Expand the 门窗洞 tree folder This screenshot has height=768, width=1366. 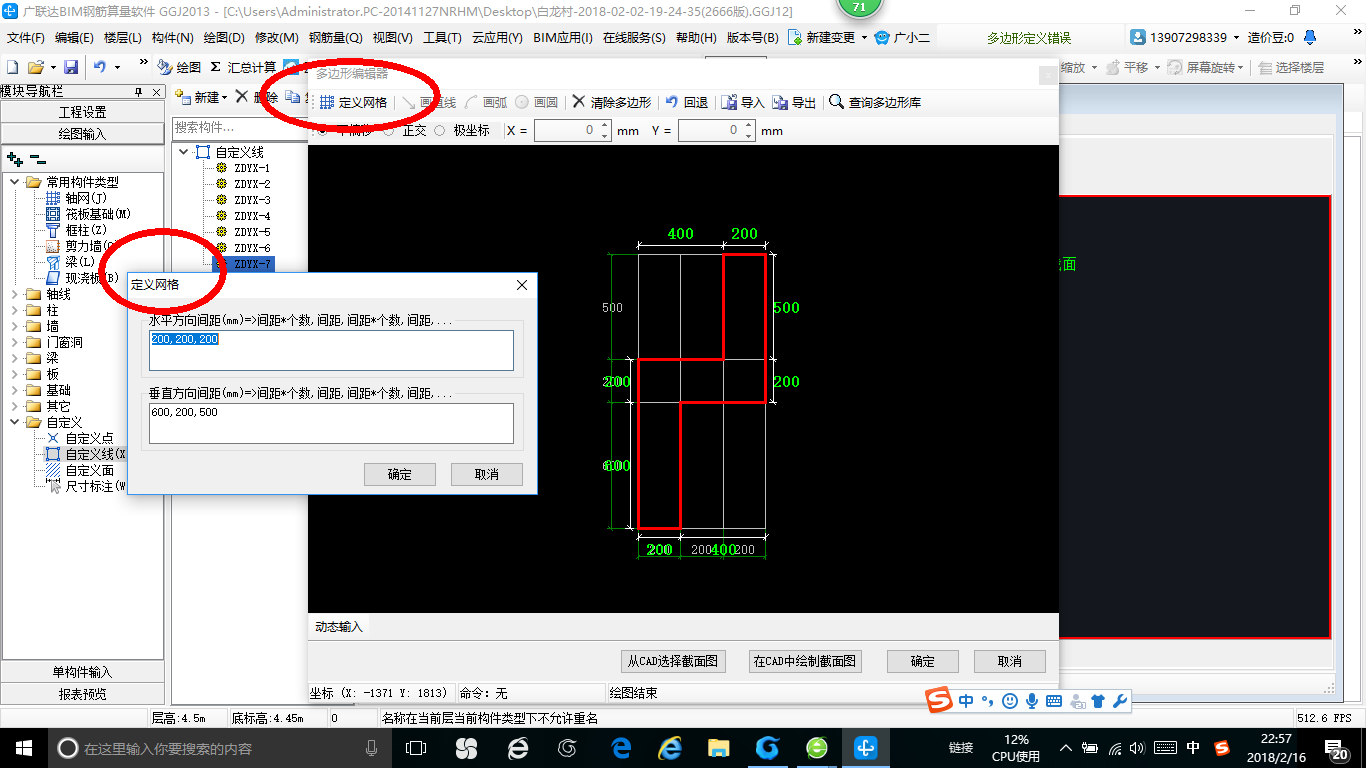pyautogui.click(x=15, y=342)
